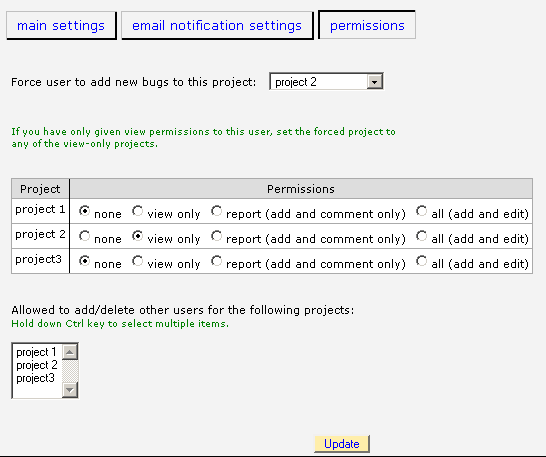This screenshot has height=457, width=546.
Task: Click the Permissions column header
Action: [301, 189]
